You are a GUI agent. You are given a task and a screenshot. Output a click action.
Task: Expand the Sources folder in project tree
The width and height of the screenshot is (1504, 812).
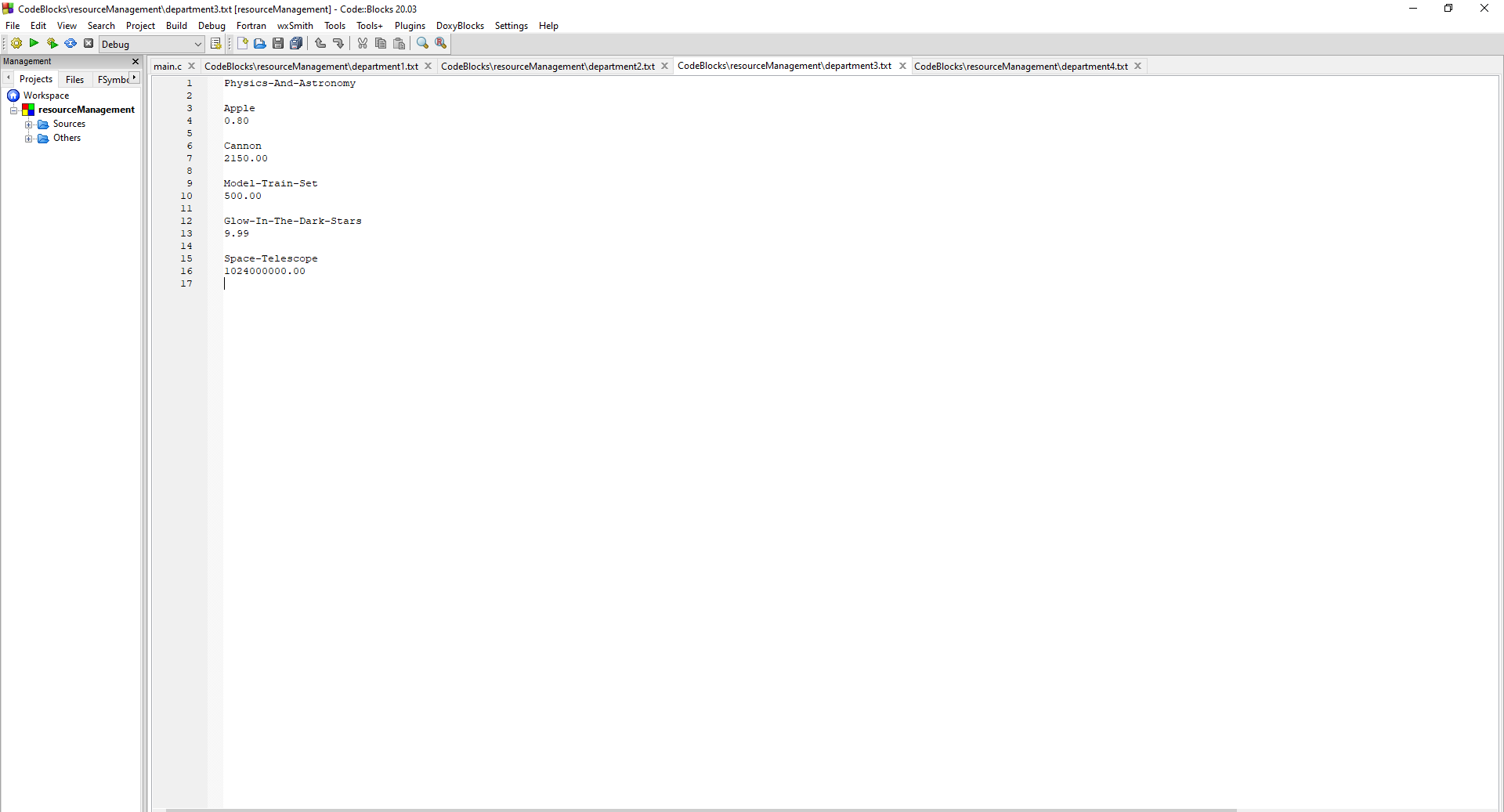tap(29, 124)
